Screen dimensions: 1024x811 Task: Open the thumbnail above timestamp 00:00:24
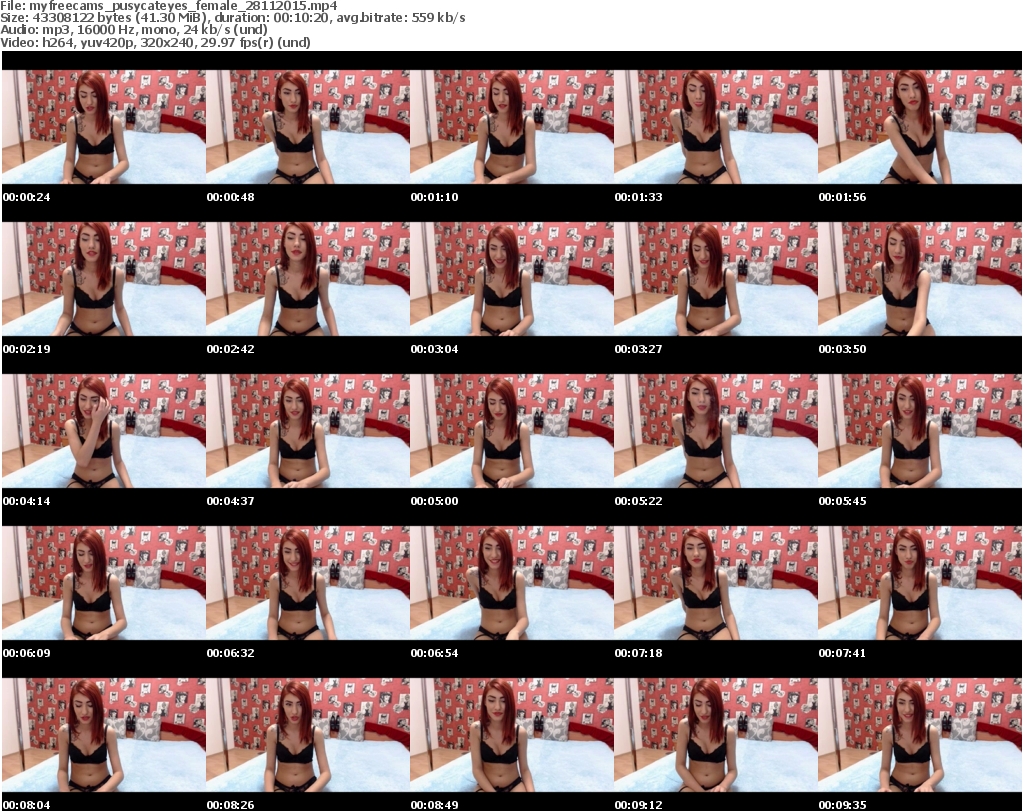click(x=104, y=127)
